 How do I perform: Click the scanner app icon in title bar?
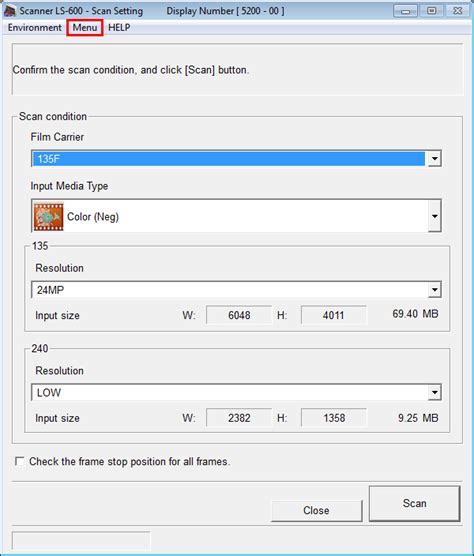tap(10, 11)
